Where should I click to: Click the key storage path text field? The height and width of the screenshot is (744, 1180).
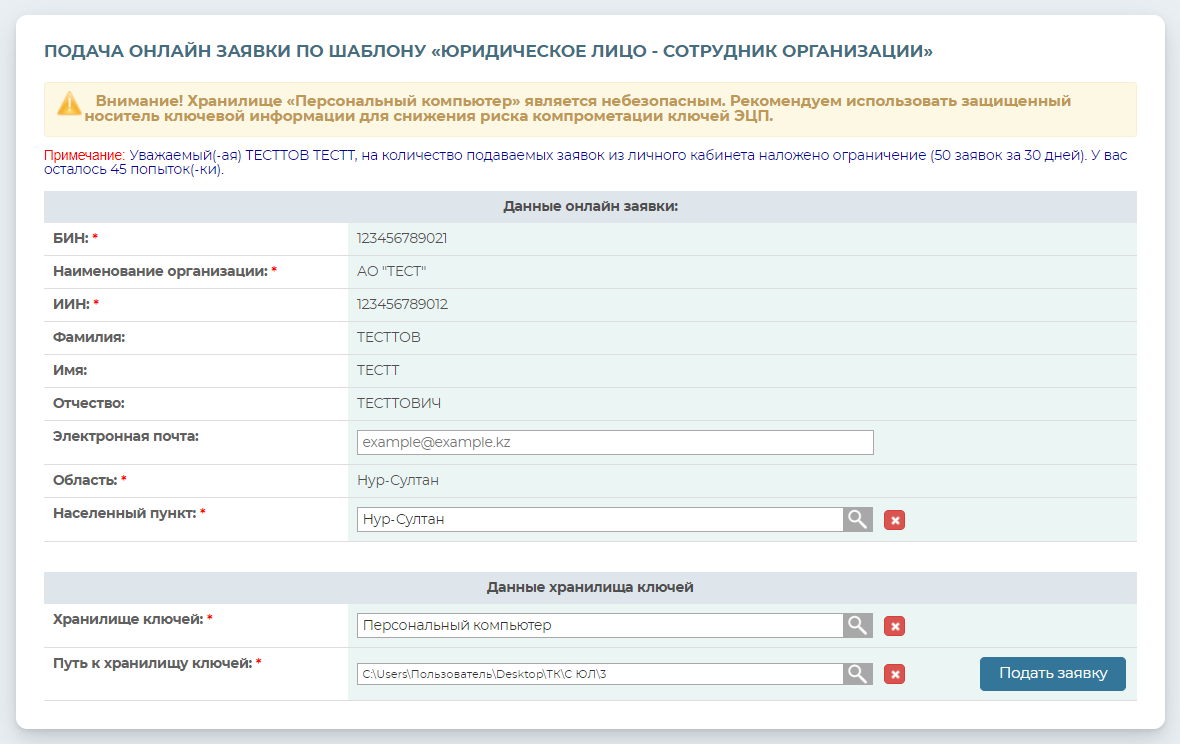coord(600,673)
